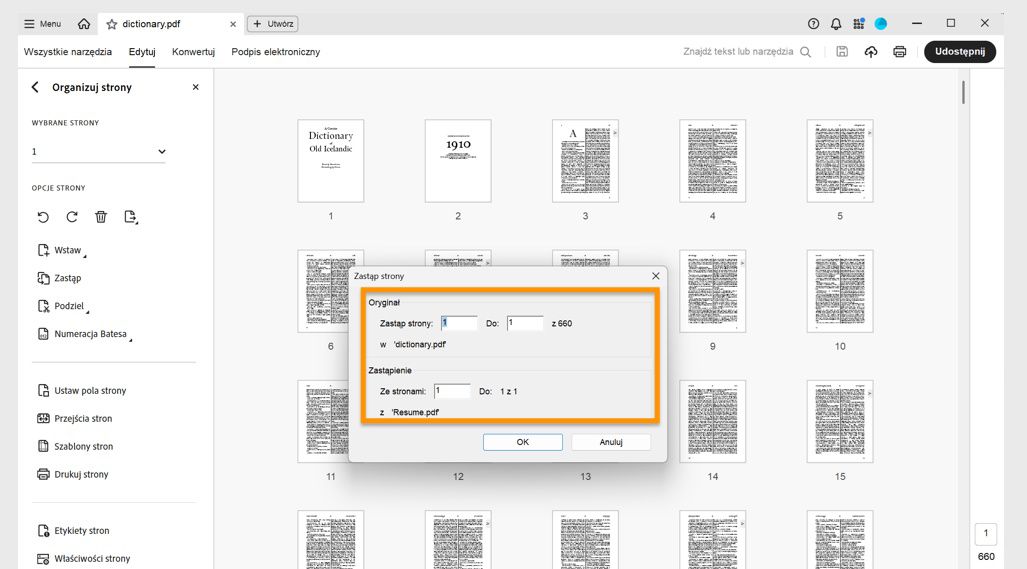The height and width of the screenshot is (569, 1027).
Task: Select page 11 thumbnail
Action: point(323,421)
